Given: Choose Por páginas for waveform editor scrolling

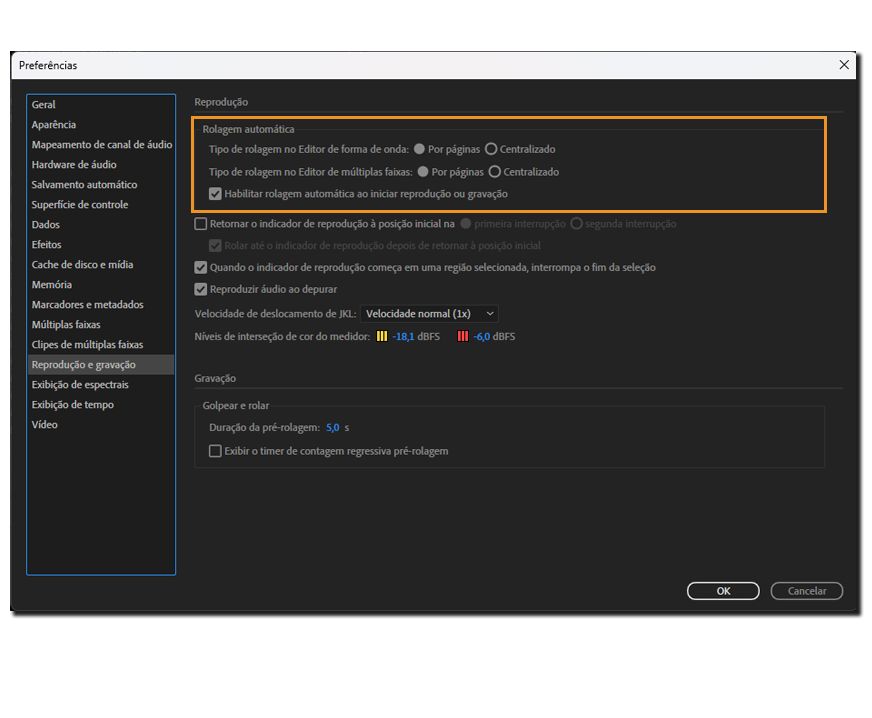Looking at the screenshot, I should [419, 149].
